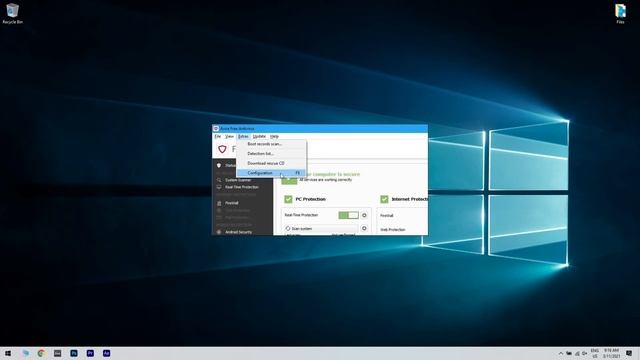640x360 pixels.
Task: Show hidden system tray icons
Action: (x=561, y=353)
